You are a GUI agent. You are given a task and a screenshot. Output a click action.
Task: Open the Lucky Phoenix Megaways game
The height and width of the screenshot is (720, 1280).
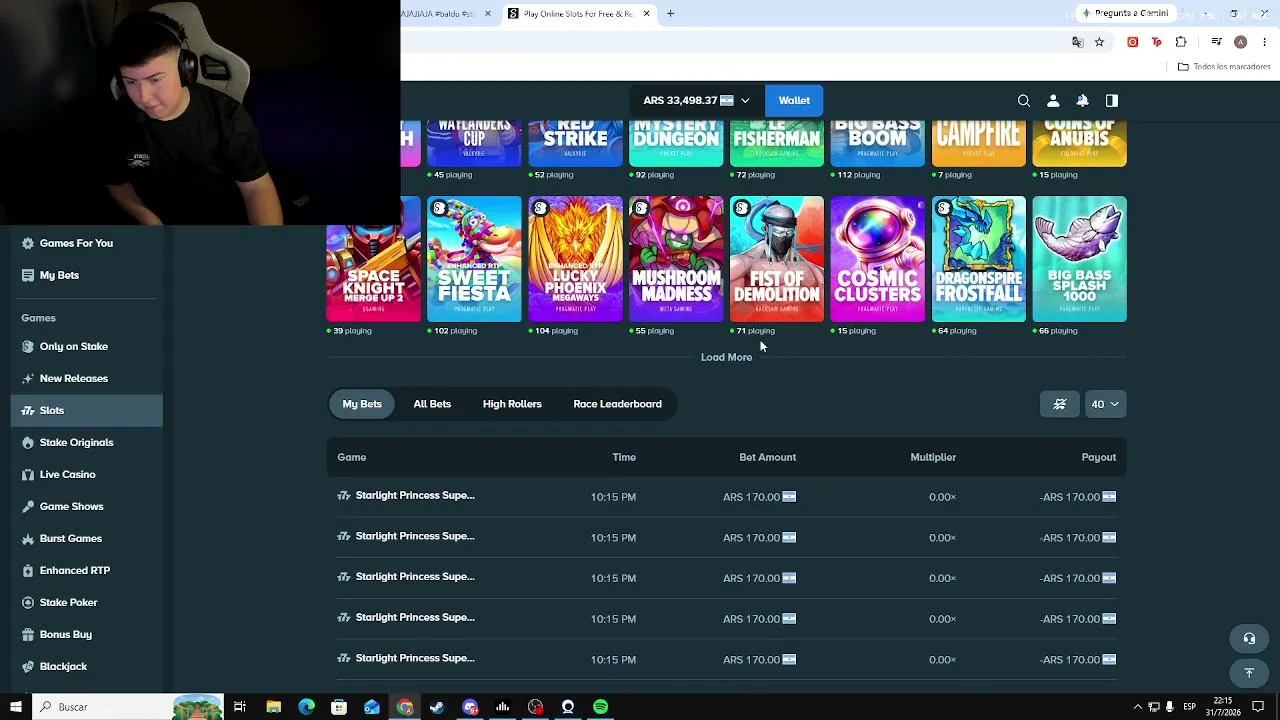click(575, 259)
